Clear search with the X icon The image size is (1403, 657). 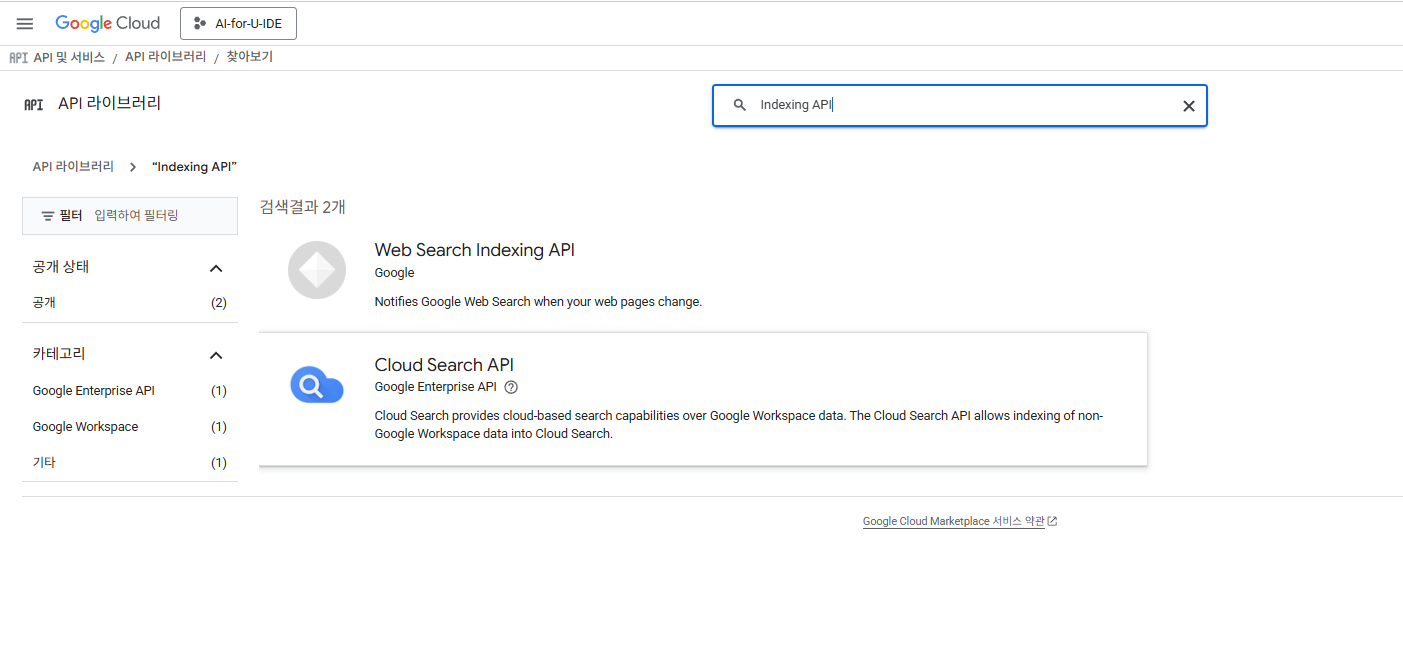[x=1188, y=106]
